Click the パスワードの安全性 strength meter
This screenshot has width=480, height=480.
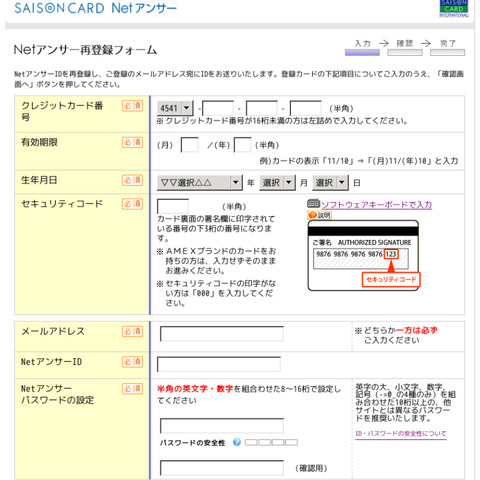click(271, 442)
